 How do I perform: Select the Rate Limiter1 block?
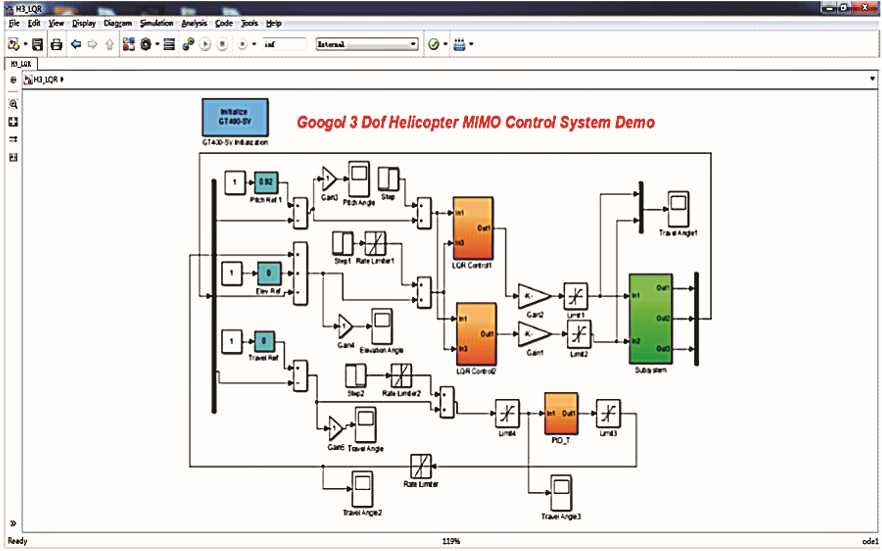click(x=376, y=244)
